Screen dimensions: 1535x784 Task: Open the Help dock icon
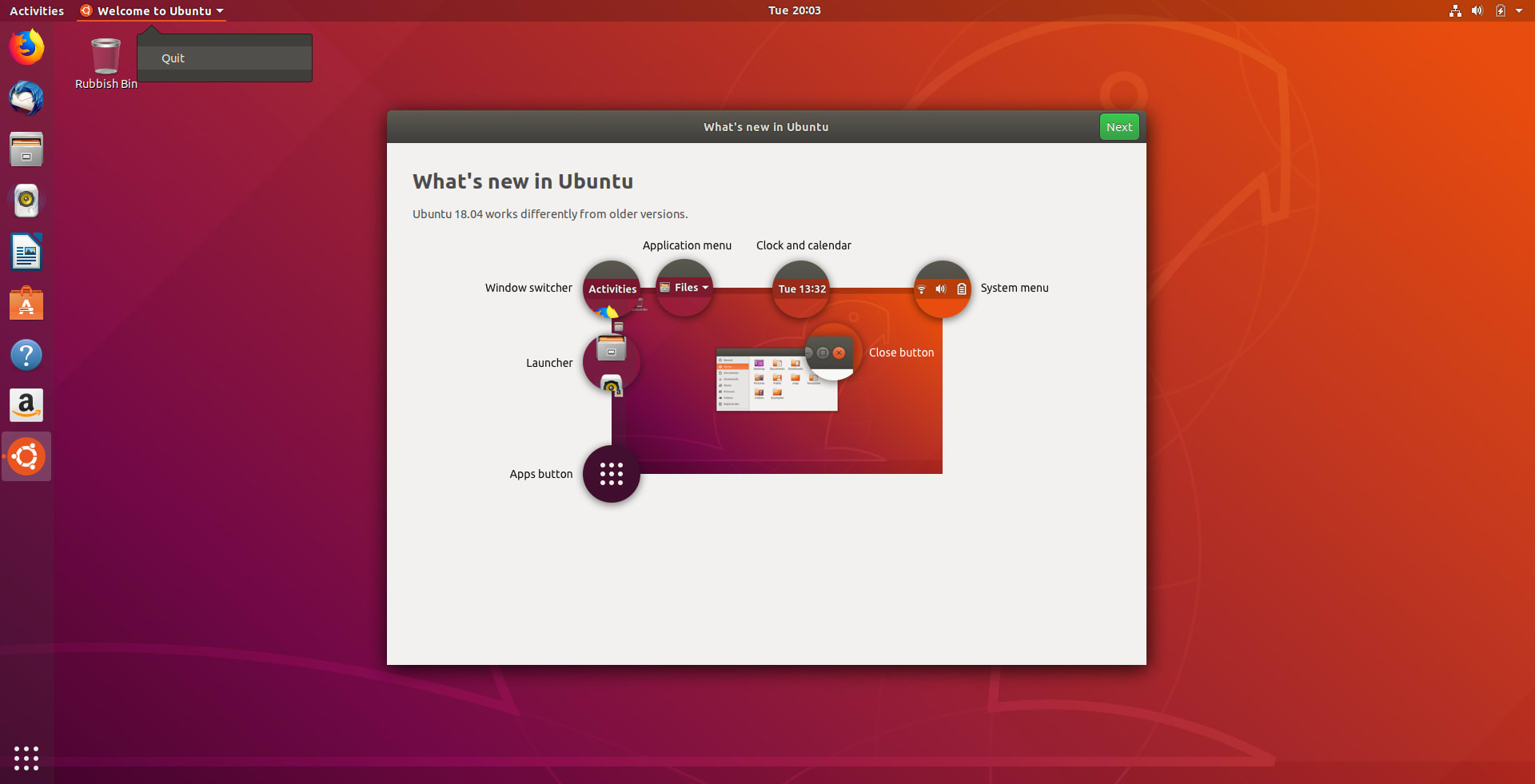point(26,354)
